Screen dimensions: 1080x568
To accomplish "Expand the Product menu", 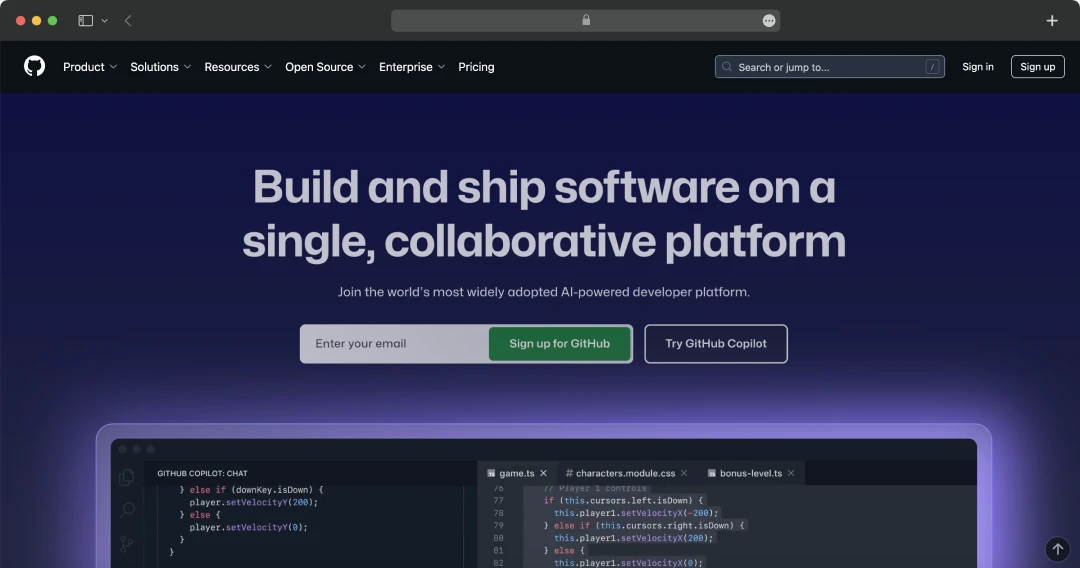I will coord(90,67).
